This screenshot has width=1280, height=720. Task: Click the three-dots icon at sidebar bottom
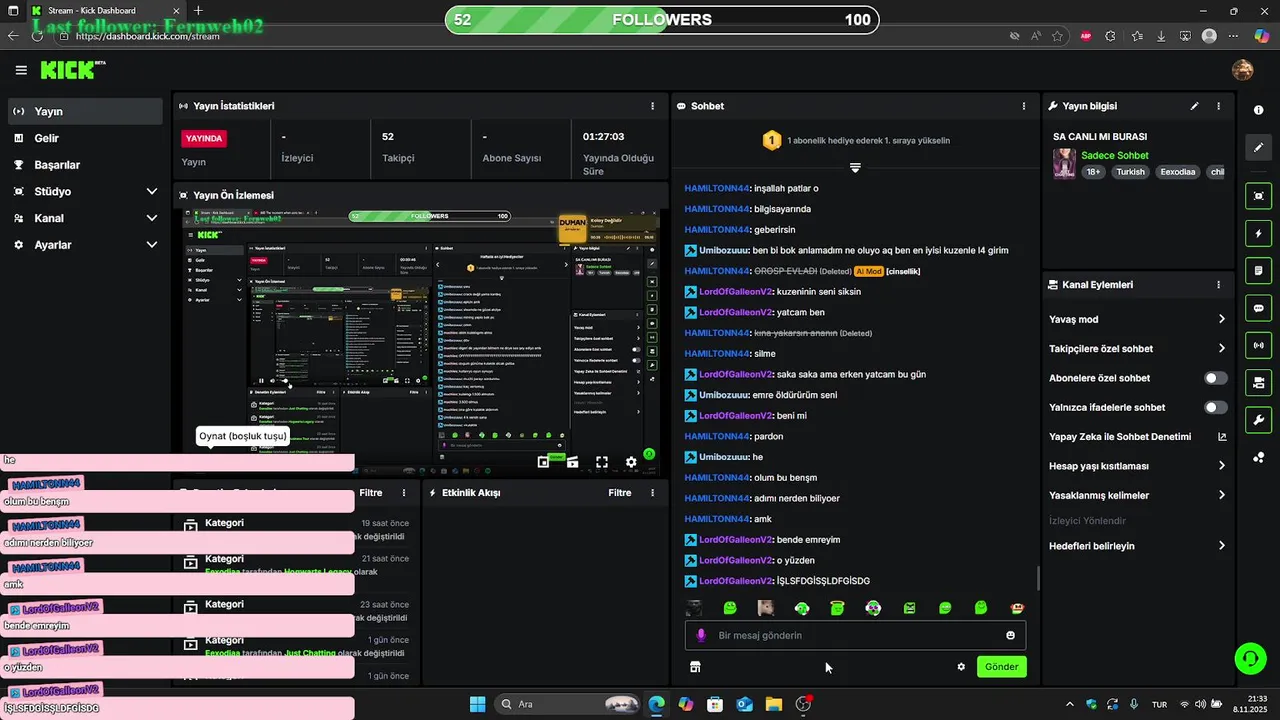click(x=1258, y=457)
